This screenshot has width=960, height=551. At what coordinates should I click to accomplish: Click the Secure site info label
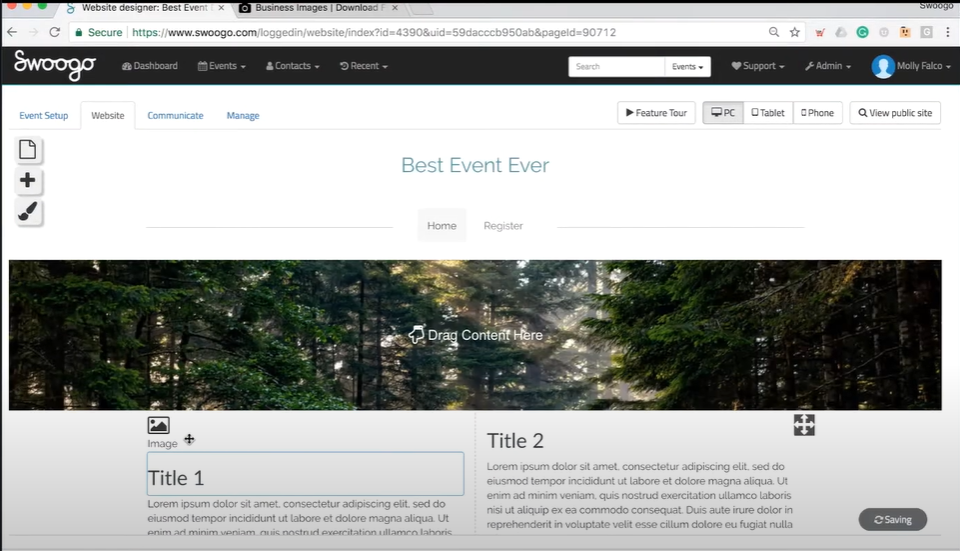coord(99,32)
